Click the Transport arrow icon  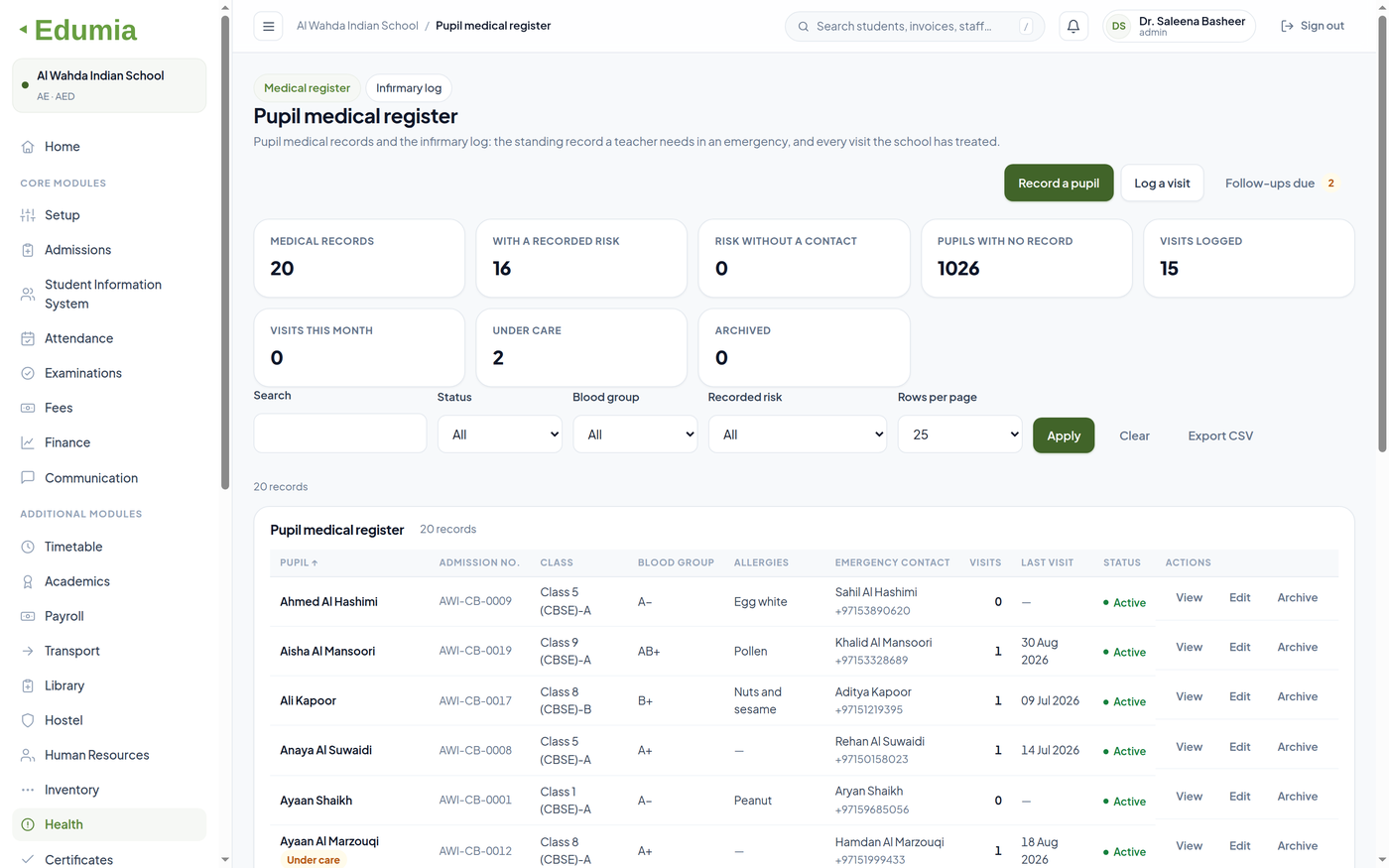pyautogui.click(x=28, y=651)
